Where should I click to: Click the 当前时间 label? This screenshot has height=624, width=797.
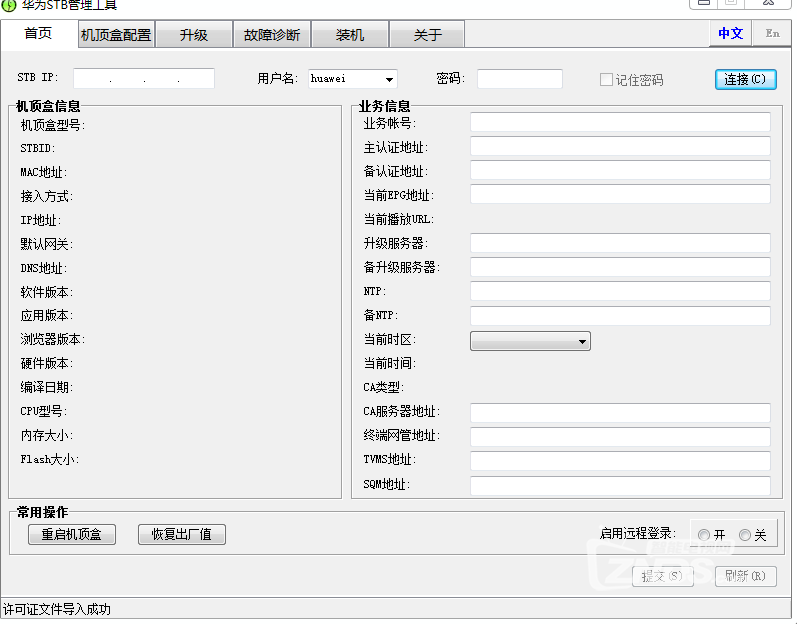click(x=390, y=363)
